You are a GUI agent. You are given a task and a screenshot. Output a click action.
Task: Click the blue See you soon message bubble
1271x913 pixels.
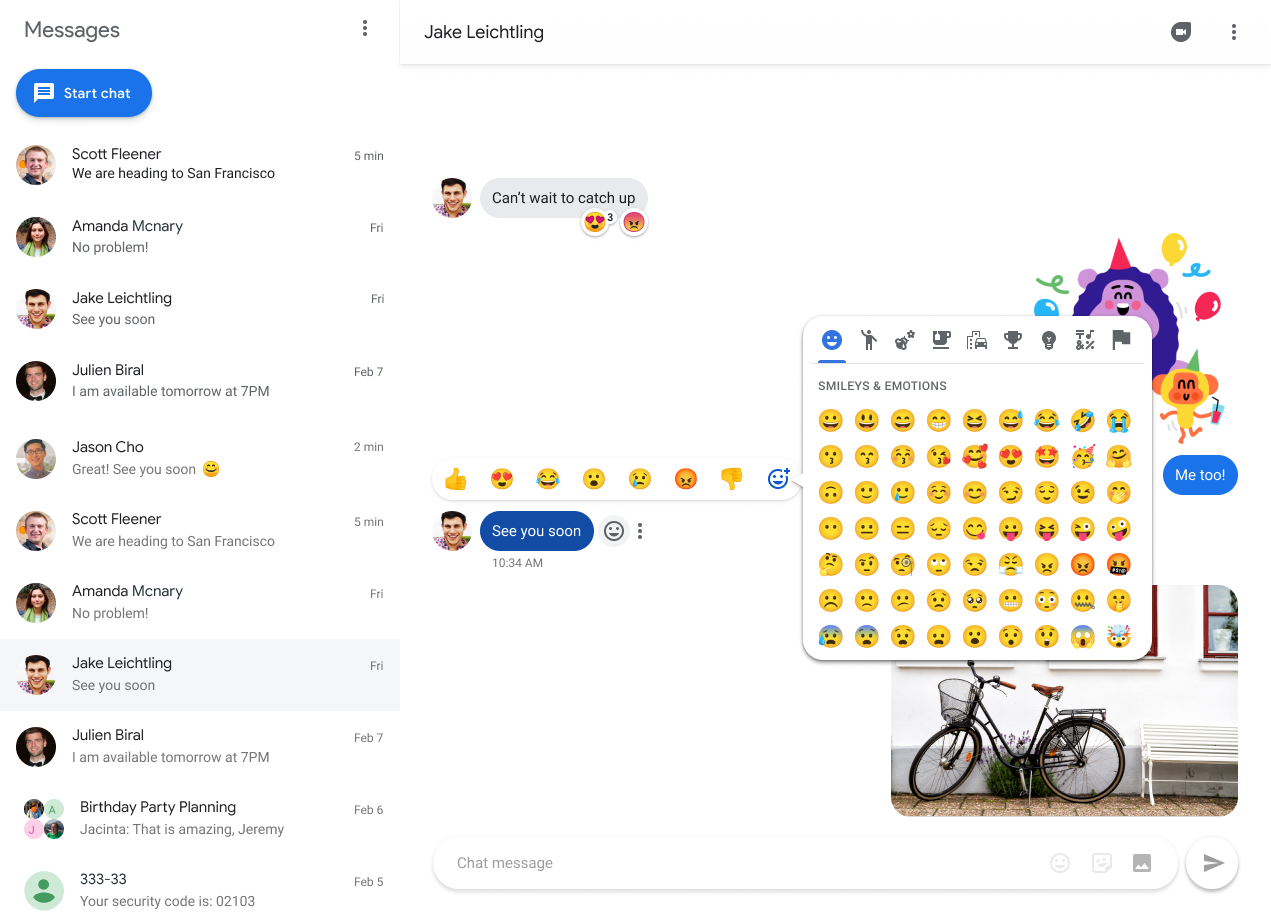(536, 531)
